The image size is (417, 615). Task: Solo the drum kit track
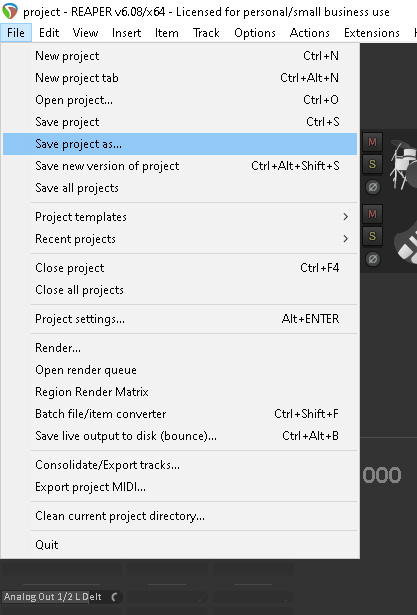point(372,164)
